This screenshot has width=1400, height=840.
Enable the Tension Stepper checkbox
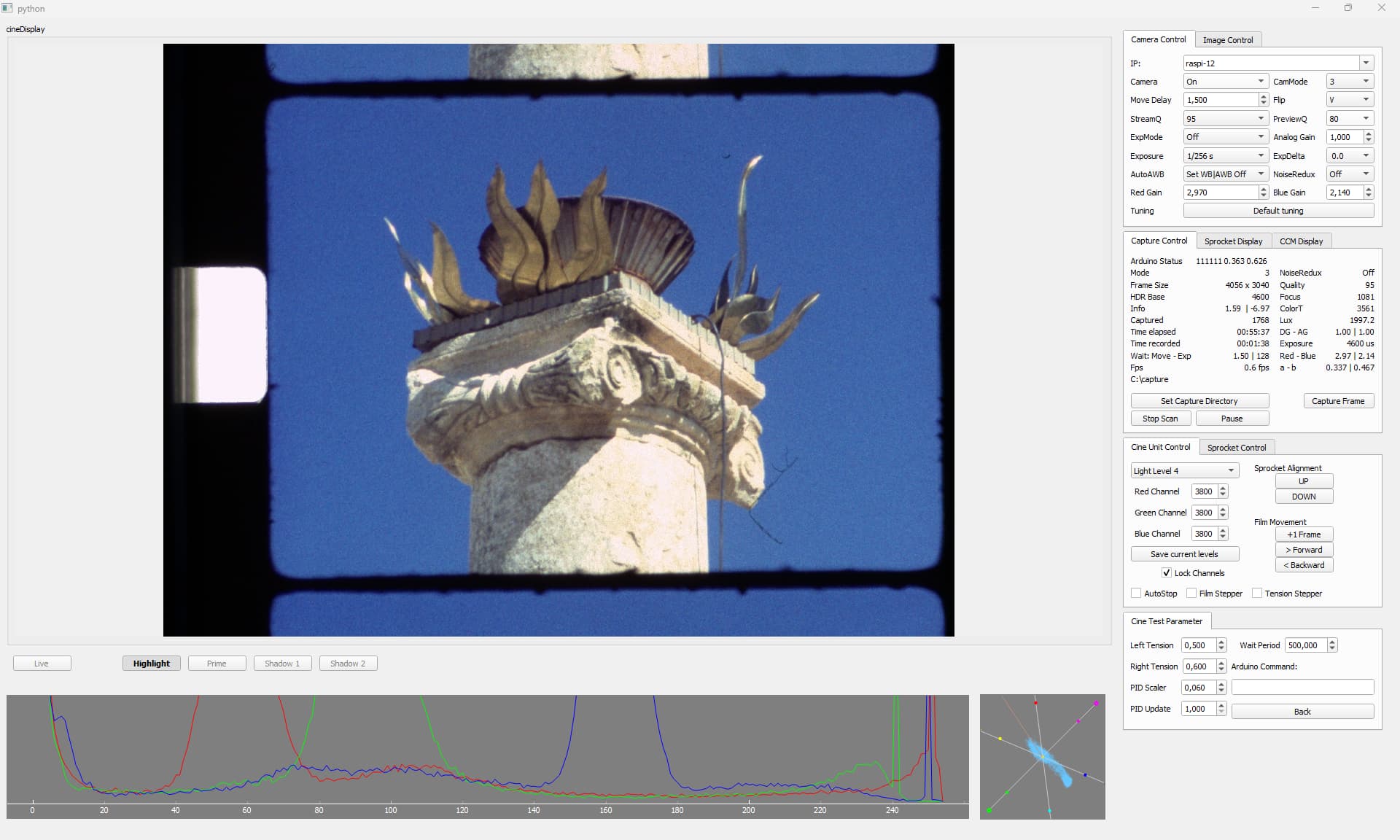pos(1257,594)
